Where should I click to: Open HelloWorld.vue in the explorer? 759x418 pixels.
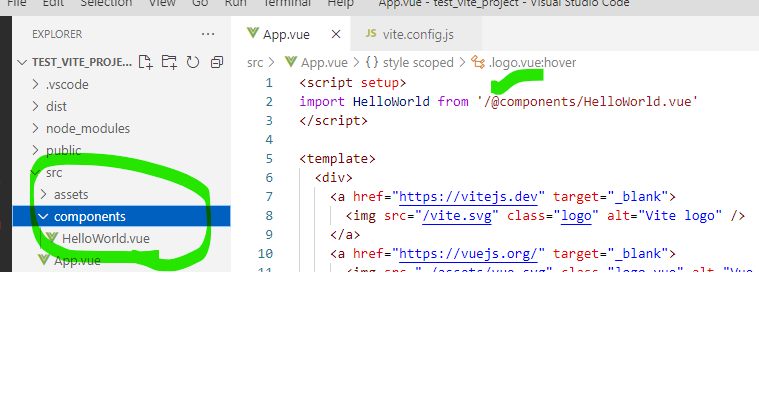click(106, 238)
